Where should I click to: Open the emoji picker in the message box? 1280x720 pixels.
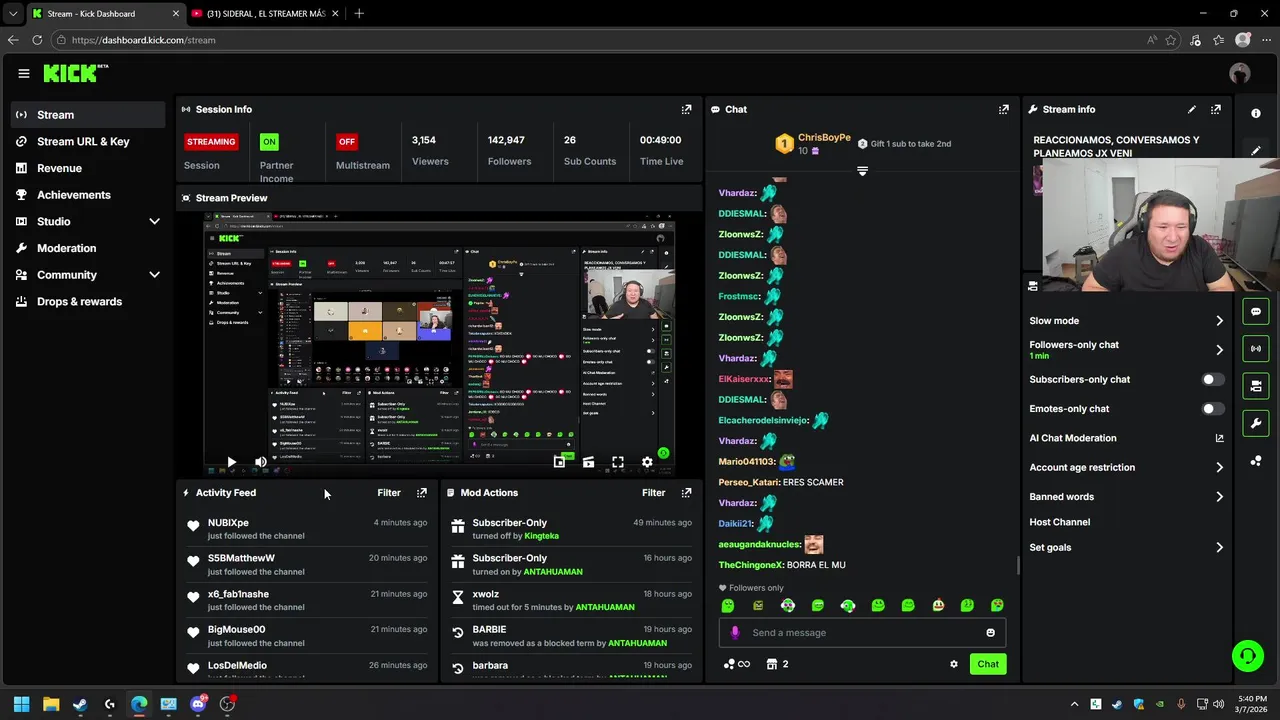point(991,632)
